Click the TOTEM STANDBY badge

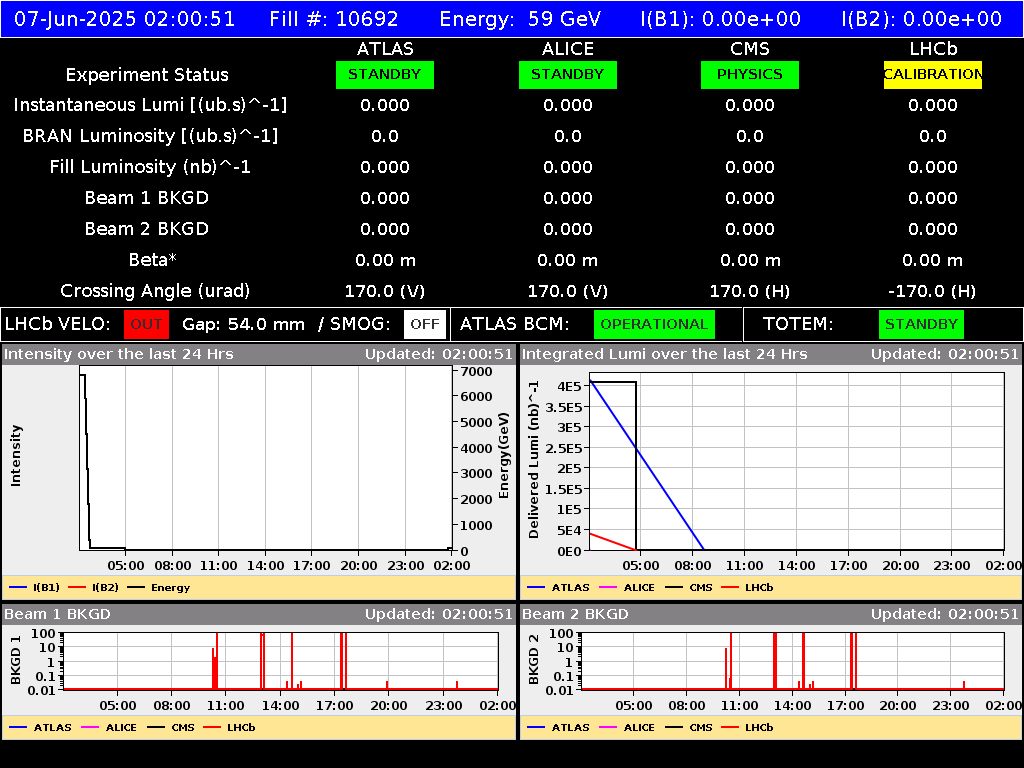[x=921, y=325]
